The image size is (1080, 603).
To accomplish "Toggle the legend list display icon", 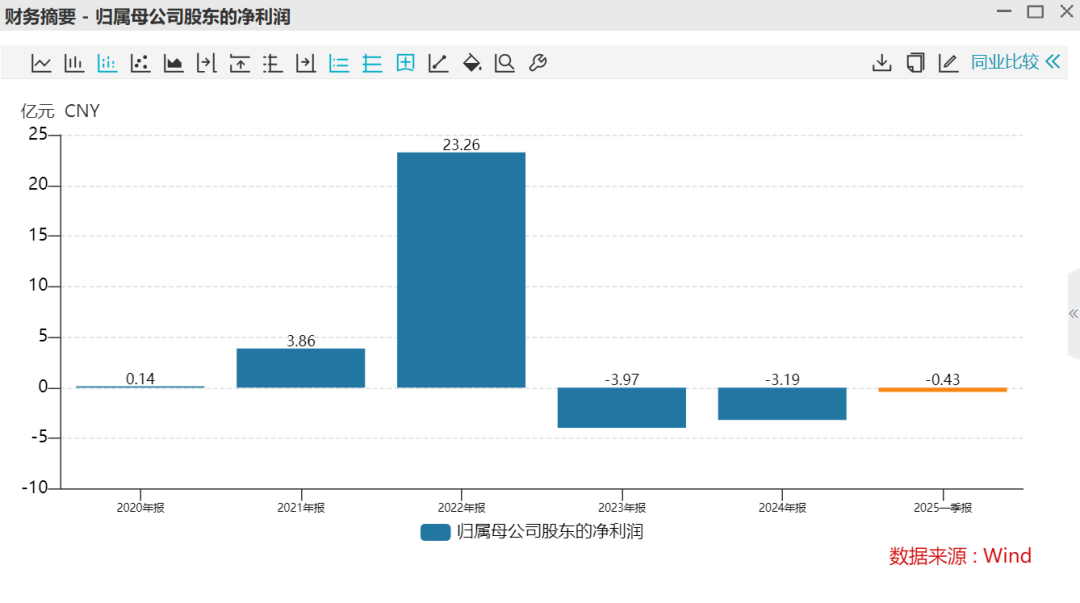I will 339,63.
